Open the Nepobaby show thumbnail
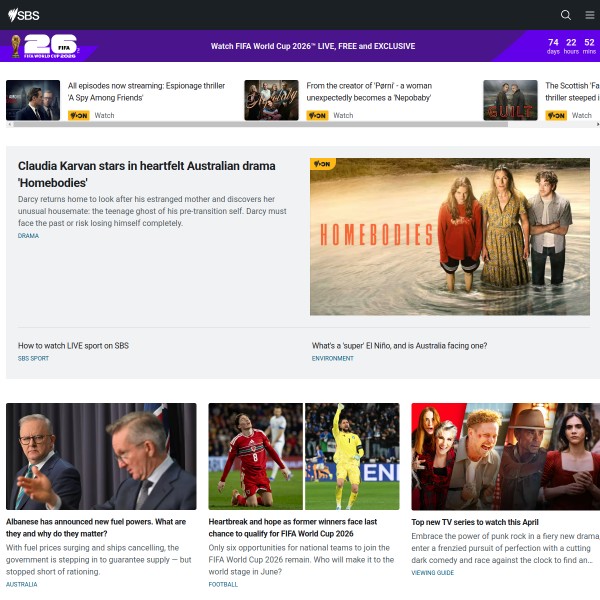This screenshot has width=600, height=600. tap(271, 100)
